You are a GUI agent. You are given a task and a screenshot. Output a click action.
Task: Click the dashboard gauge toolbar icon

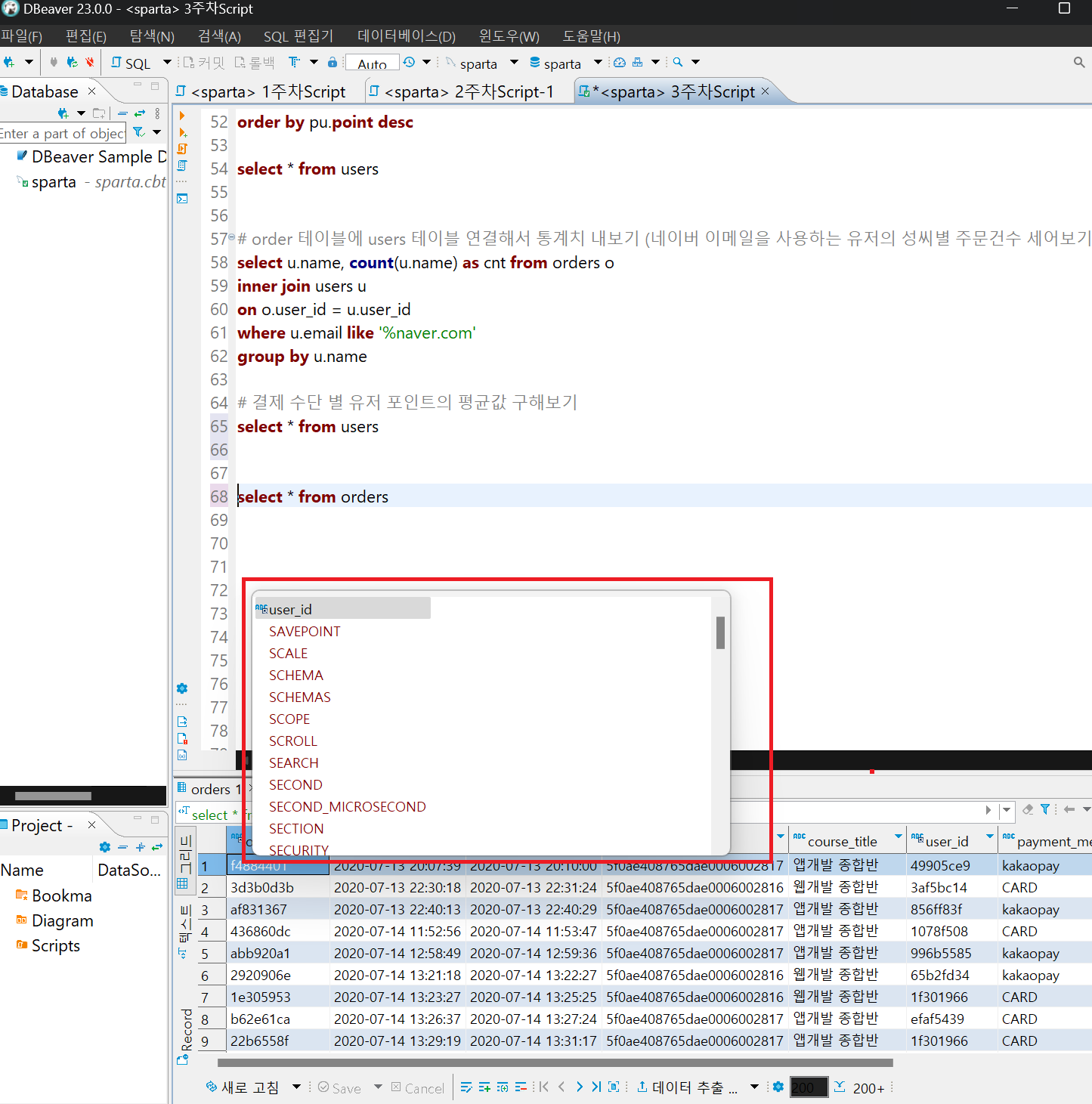[x=620, y=63]
